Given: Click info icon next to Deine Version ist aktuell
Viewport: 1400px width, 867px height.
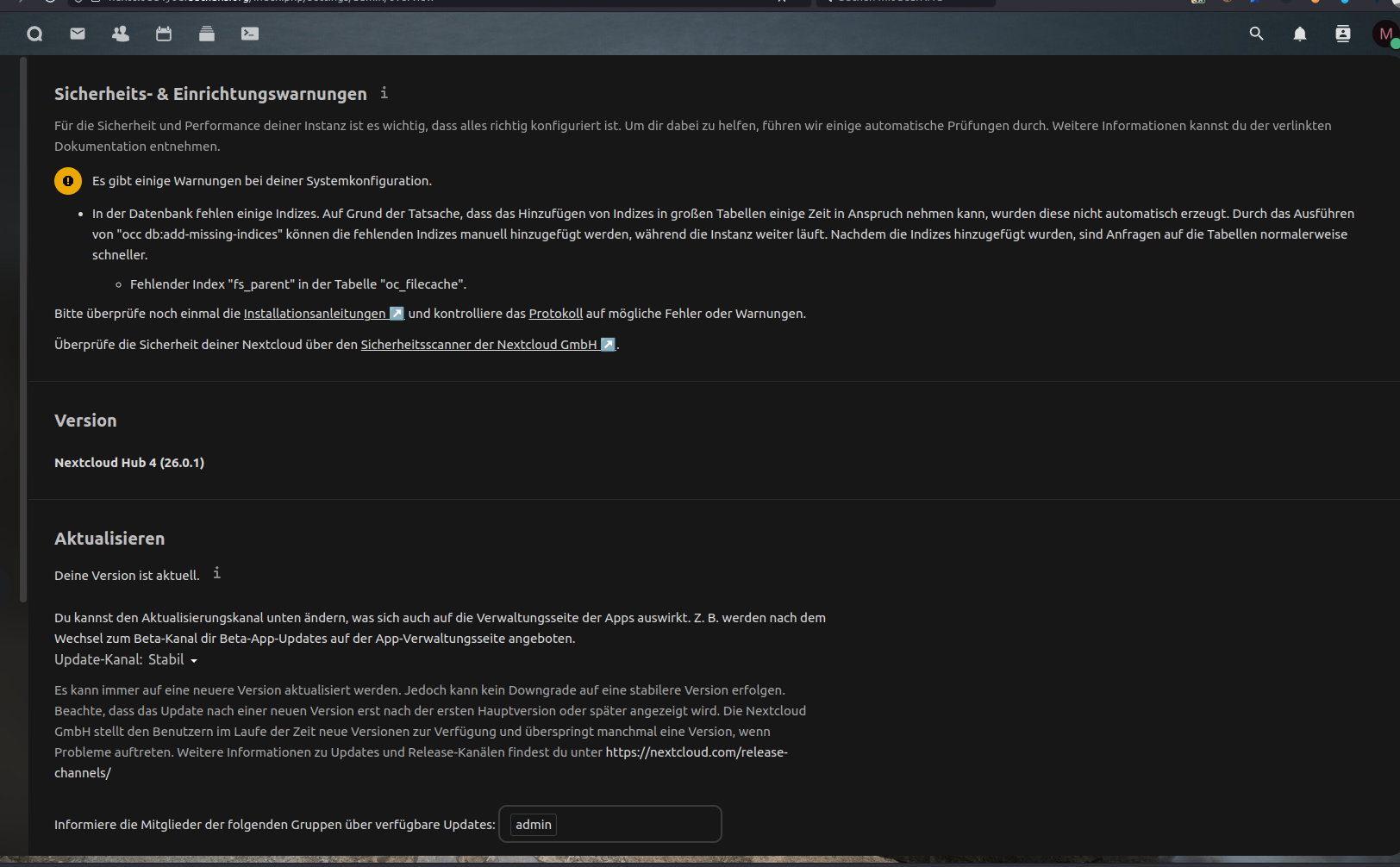Looking at the screenshot, I should pyautogui.click(x=217, y=572).
